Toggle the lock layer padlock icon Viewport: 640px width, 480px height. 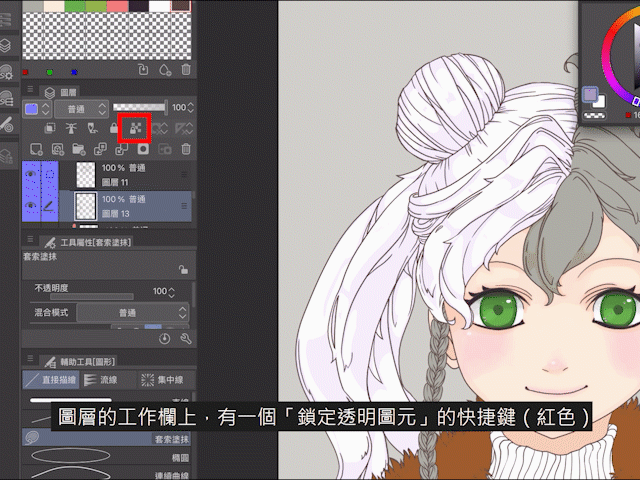[x=114, y=128]
